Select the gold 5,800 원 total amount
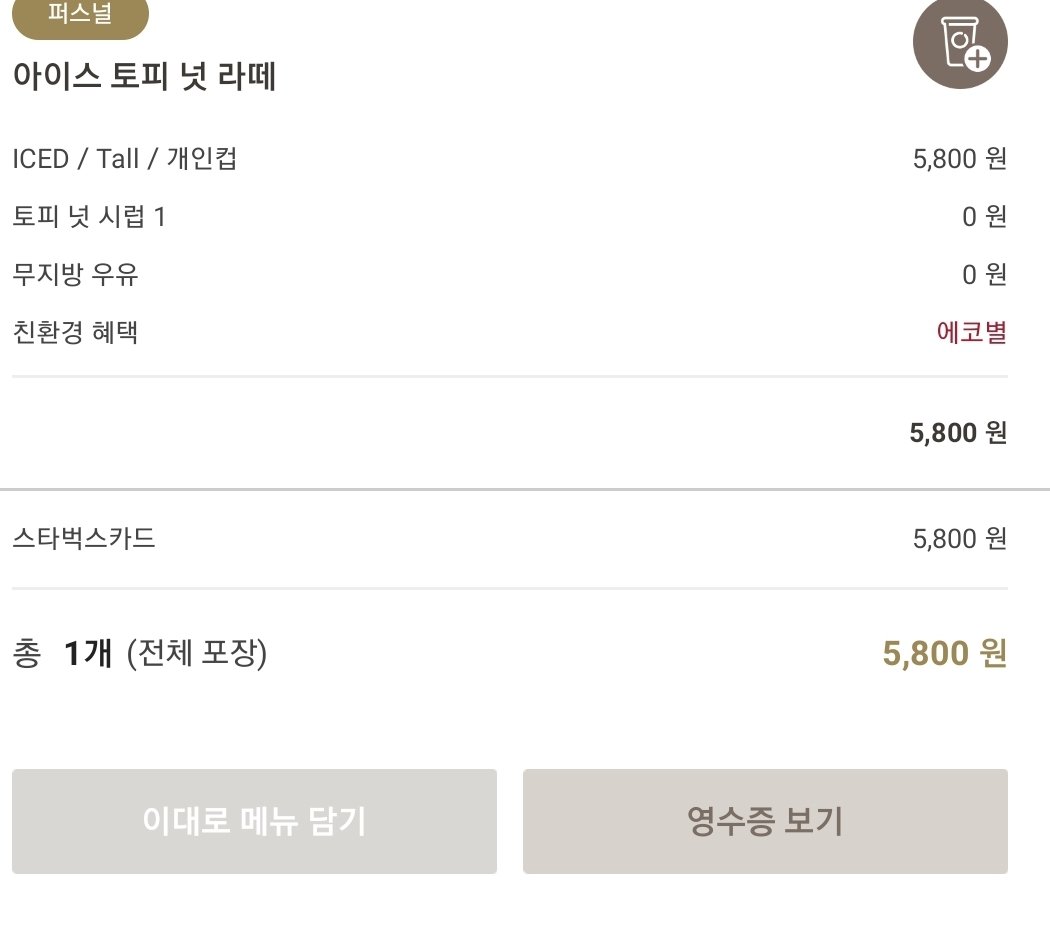 (x=945, y=653)
